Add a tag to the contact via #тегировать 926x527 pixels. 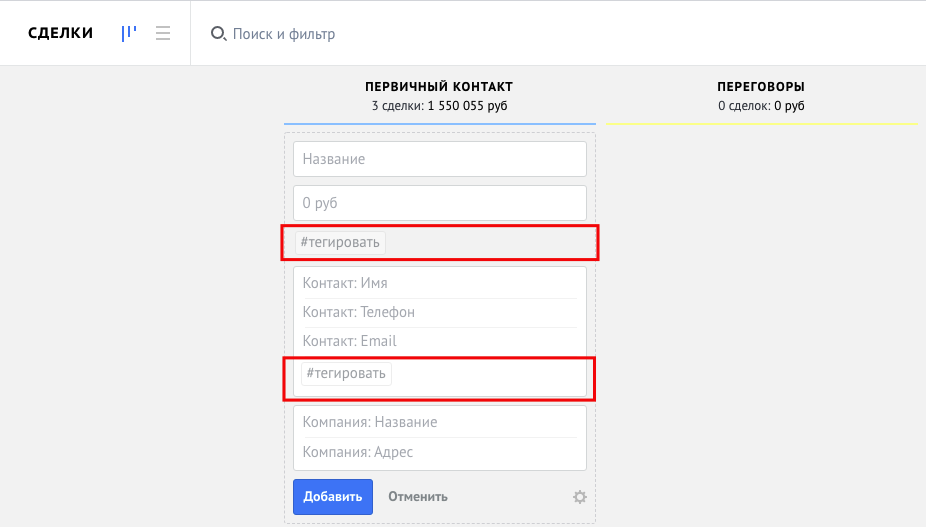click(347, 374)
